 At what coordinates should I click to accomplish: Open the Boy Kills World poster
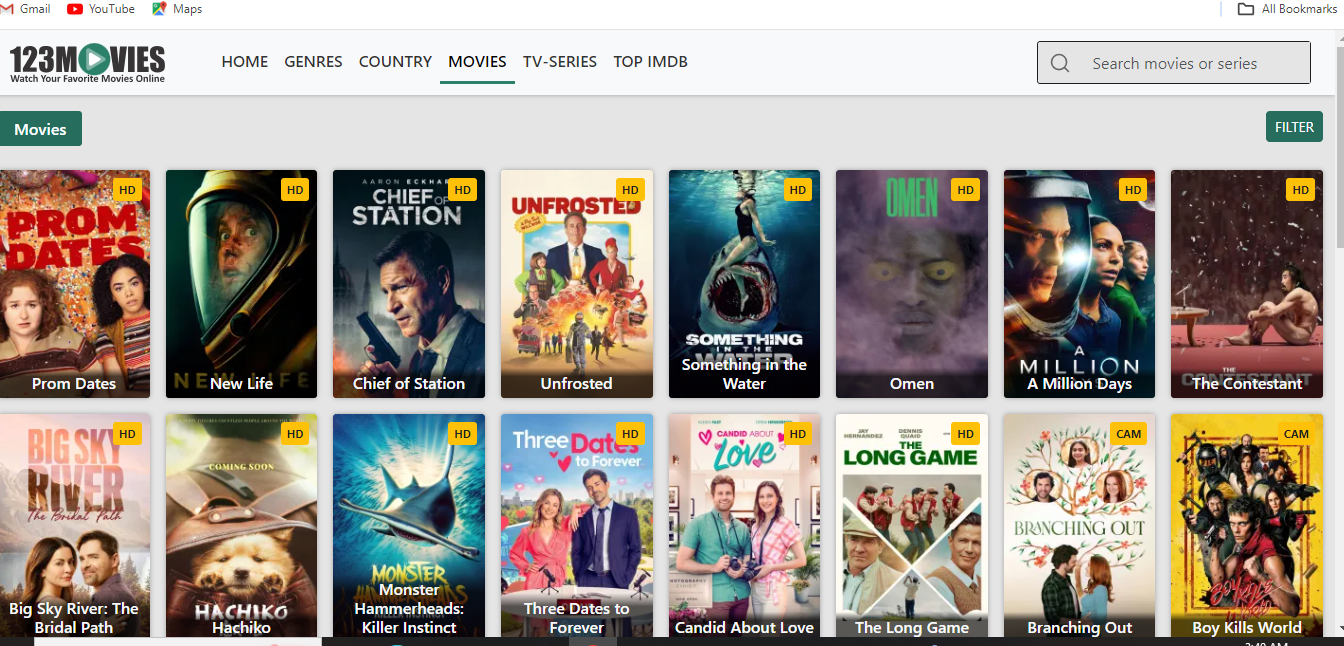pos(1247,526)
